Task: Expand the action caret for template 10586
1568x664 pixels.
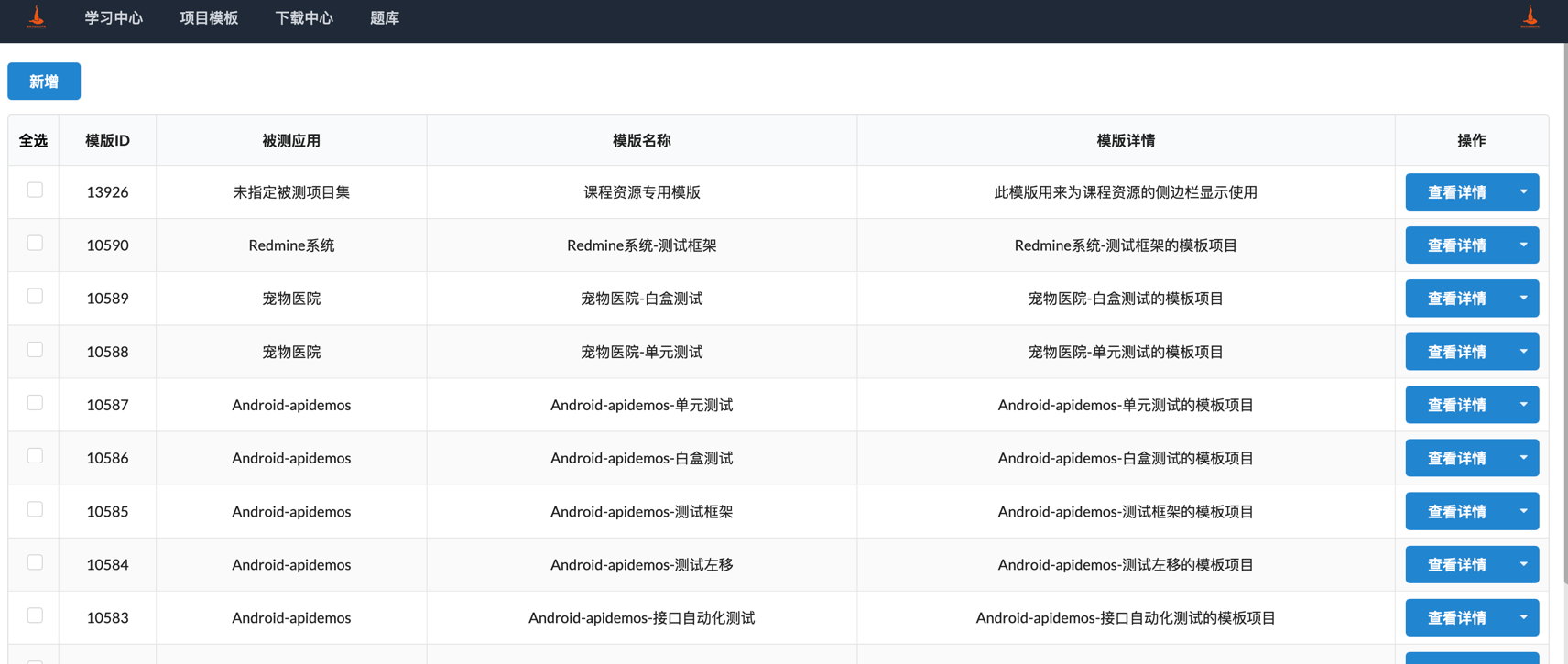Action: coord(1523,458)
